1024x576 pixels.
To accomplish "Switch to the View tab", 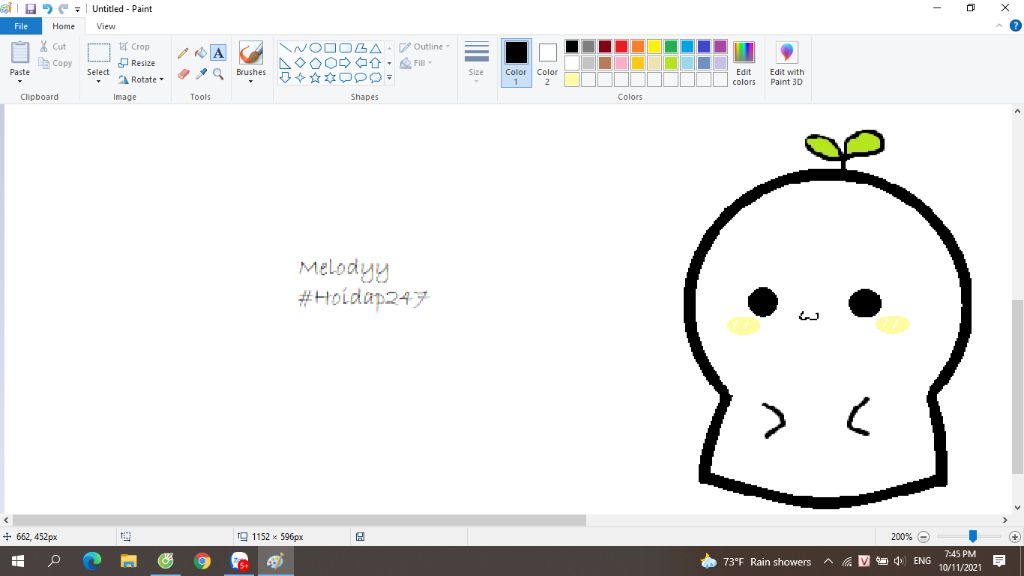I will 106,26.
